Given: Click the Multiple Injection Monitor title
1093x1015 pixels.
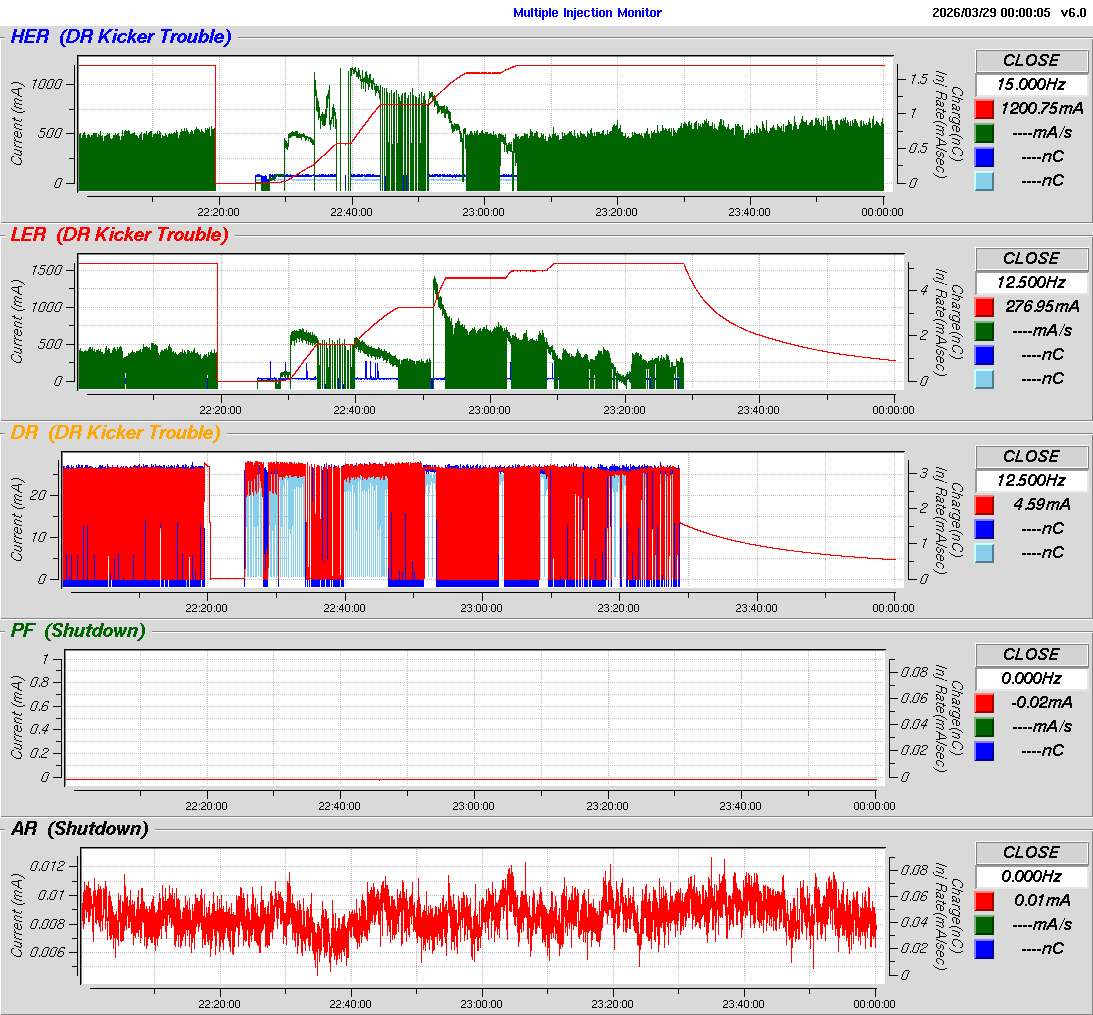Looking at the screenshot, I should [587, 13].
